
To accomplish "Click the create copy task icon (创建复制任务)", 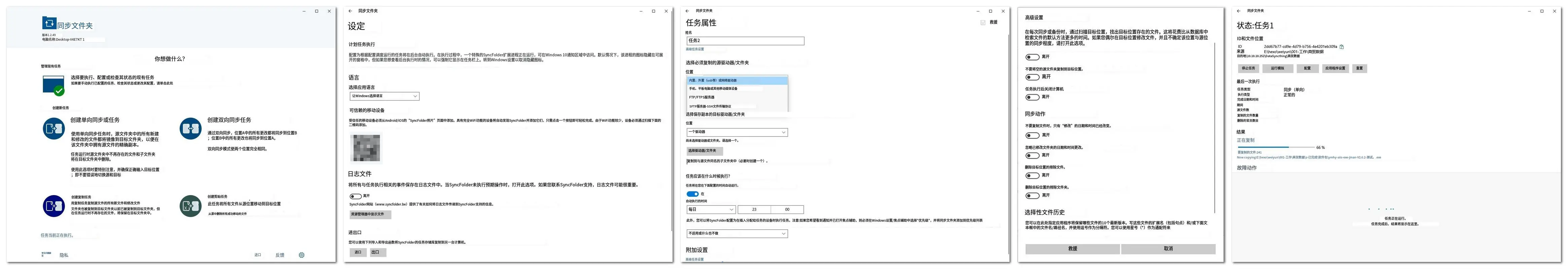I will 54,206.
